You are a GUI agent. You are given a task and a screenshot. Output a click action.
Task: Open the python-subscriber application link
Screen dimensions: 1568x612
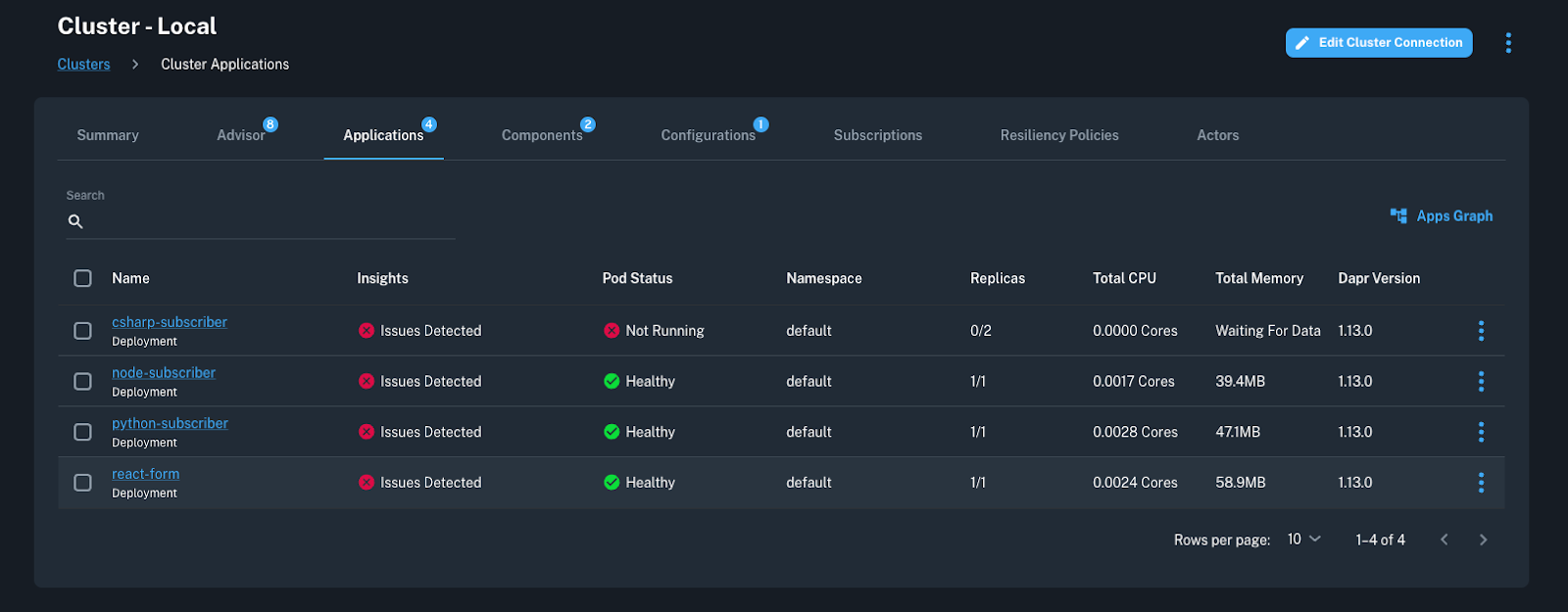(170, 423)
